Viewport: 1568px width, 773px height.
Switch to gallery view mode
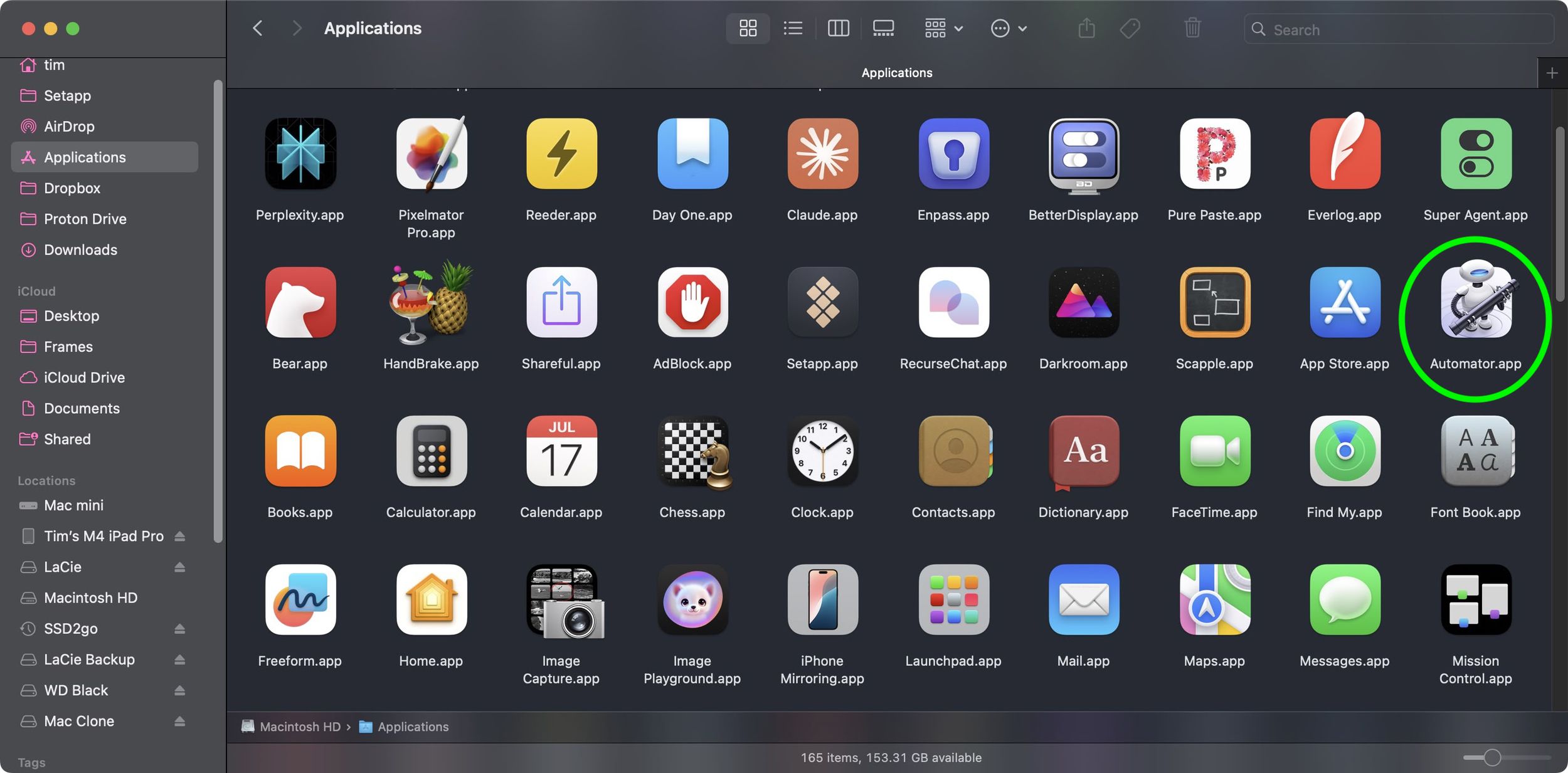point(884,28)
